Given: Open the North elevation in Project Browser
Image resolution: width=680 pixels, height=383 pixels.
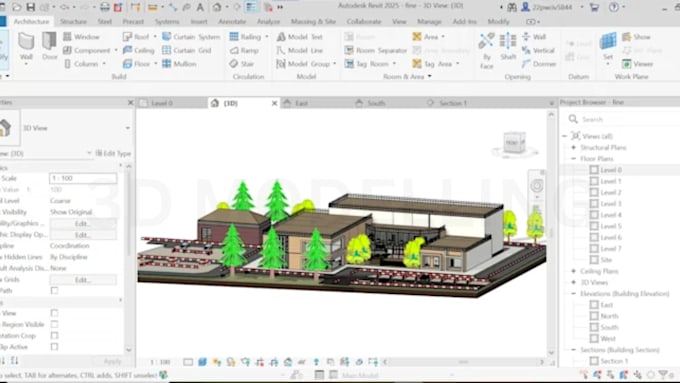Looking at the screenshot, I should [x=609, y=316].
